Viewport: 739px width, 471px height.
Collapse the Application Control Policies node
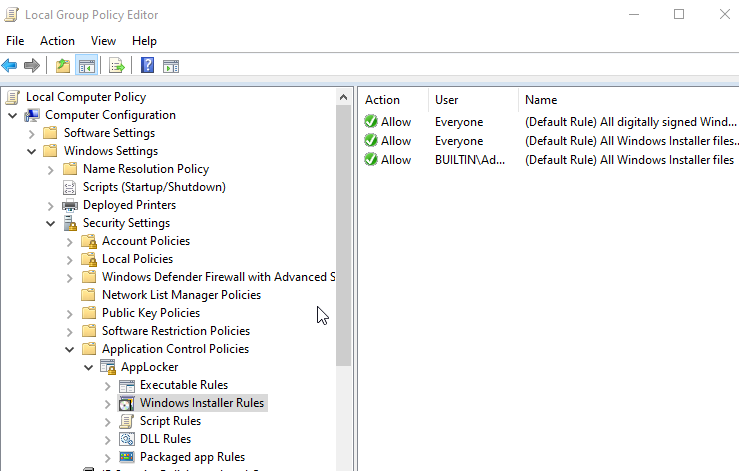click(69, 349)
